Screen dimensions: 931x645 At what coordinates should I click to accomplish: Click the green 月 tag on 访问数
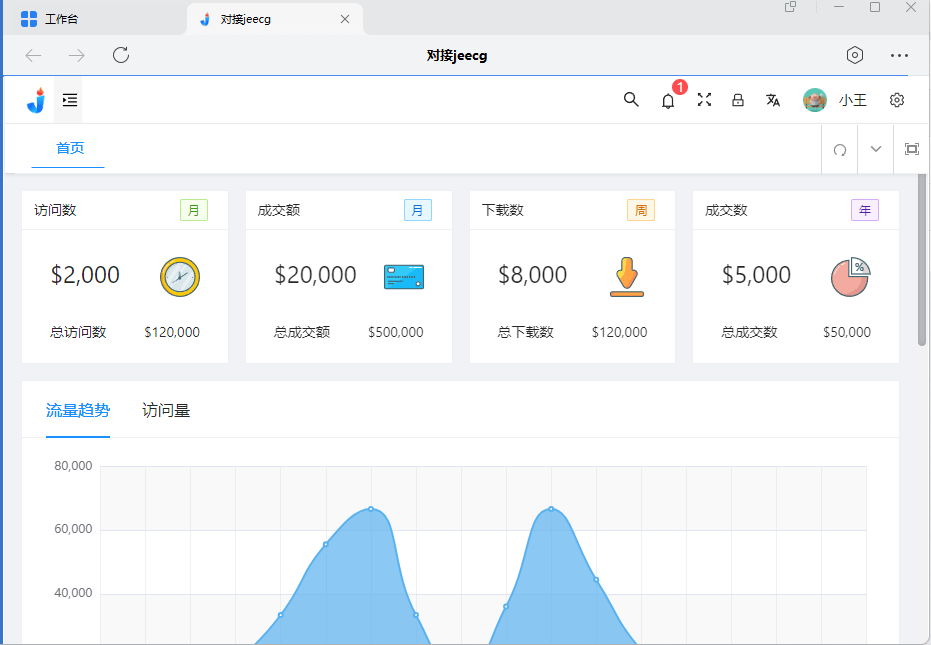coord(194,210)
